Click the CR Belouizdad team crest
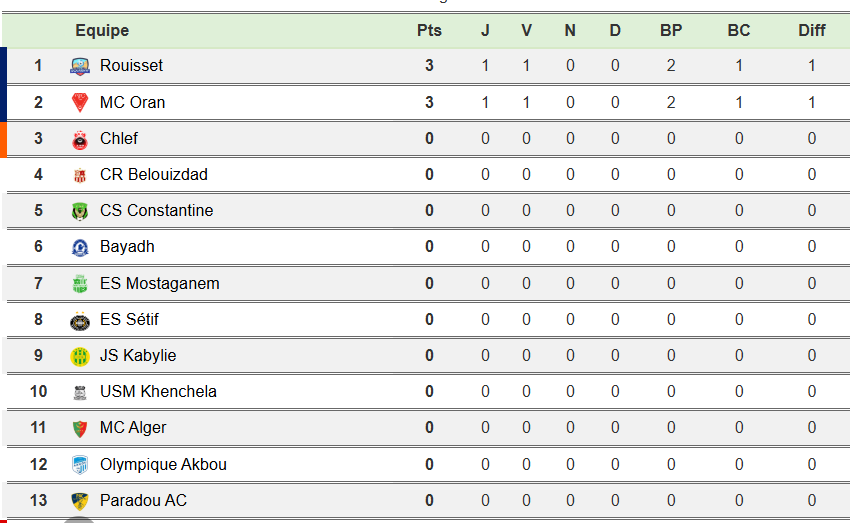 coord(80,175)
